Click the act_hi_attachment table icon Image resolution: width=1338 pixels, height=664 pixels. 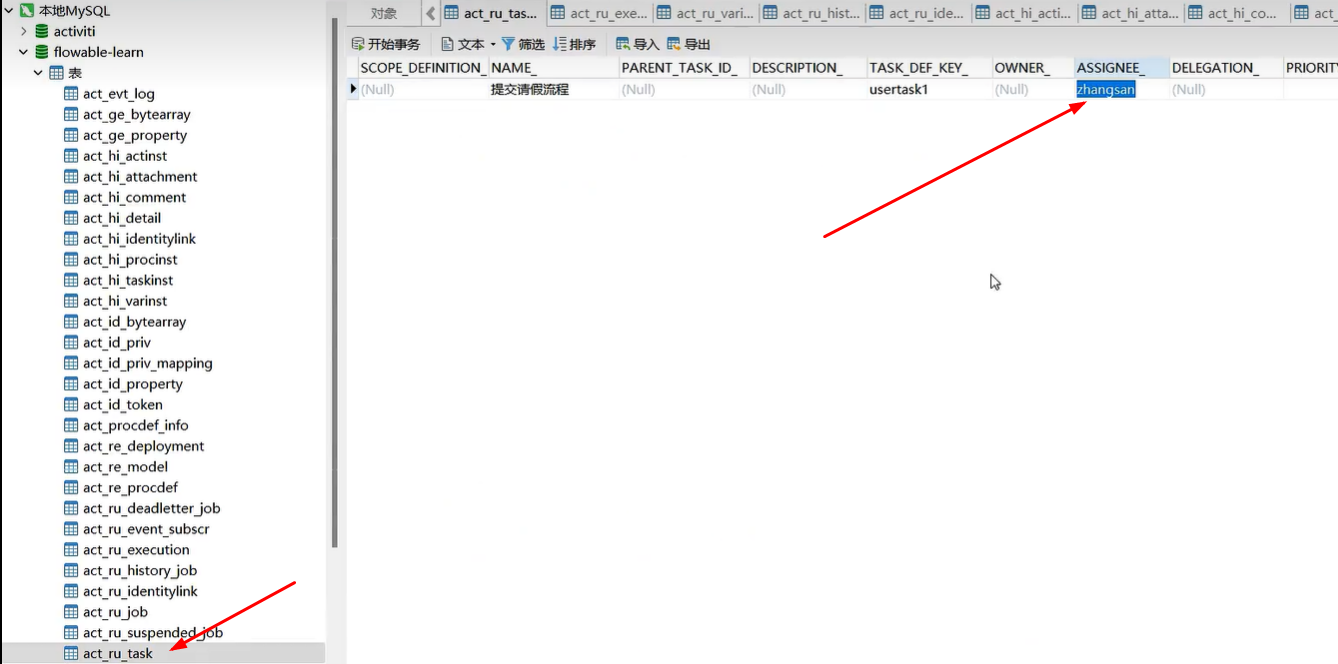click(x=71, y=177)
